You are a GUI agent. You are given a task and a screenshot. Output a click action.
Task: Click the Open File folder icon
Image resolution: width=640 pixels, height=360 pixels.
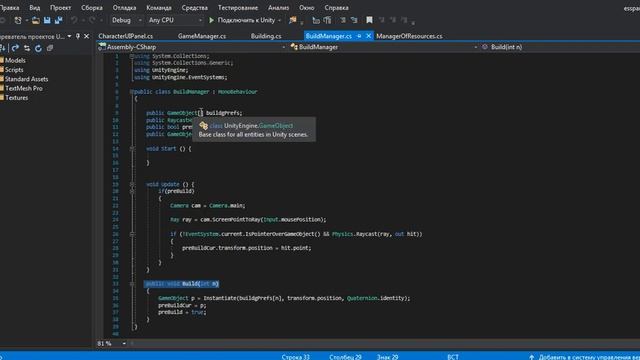pyautogui.click(x=36, y=20)
